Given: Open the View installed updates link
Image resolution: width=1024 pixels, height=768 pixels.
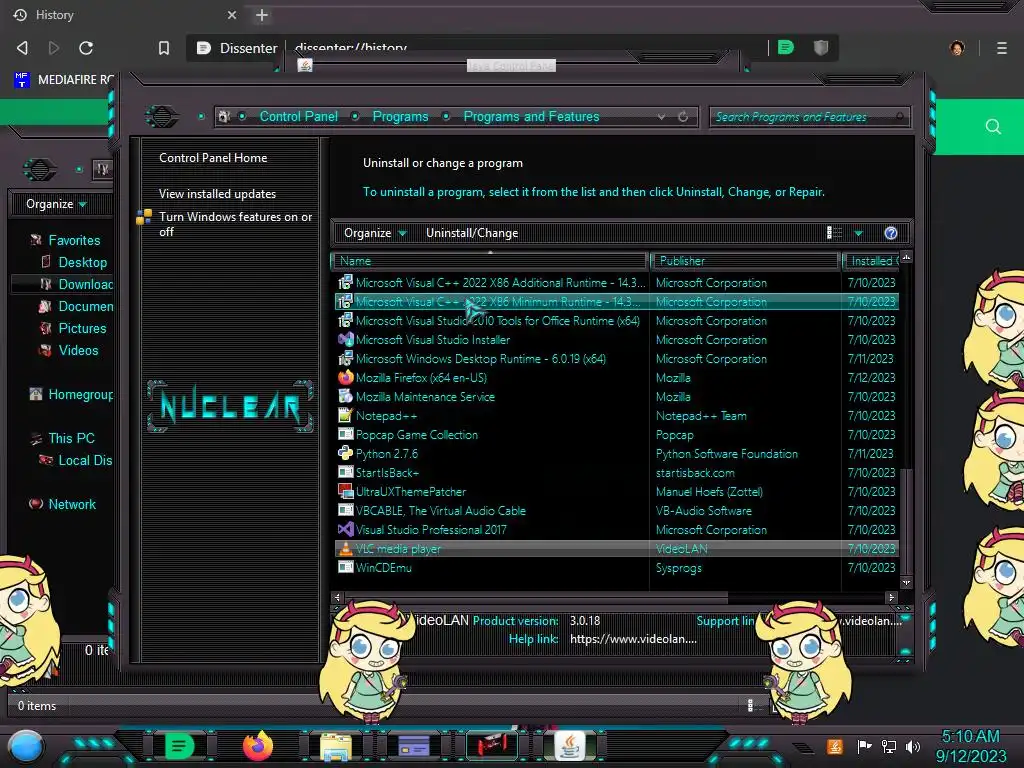Looking at the screenshot, I should tap(217, 193).
